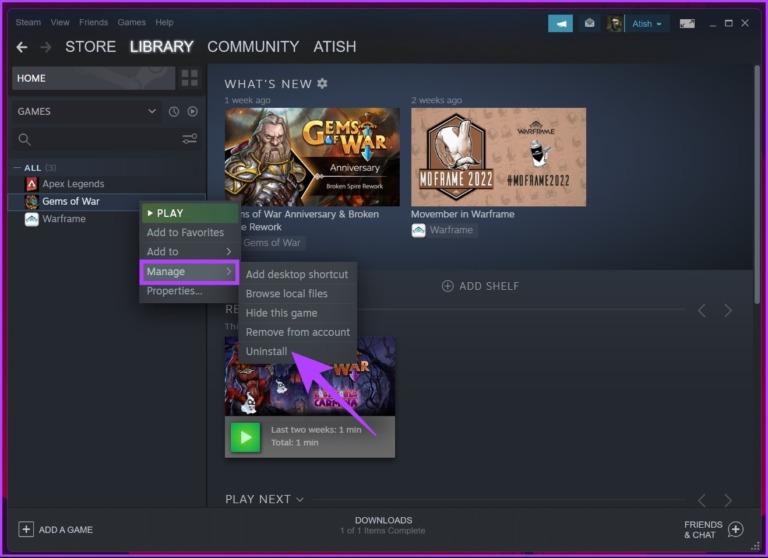Open advanced filter settings icon
This screenshot has width=768, height=558.
point(190,139)
